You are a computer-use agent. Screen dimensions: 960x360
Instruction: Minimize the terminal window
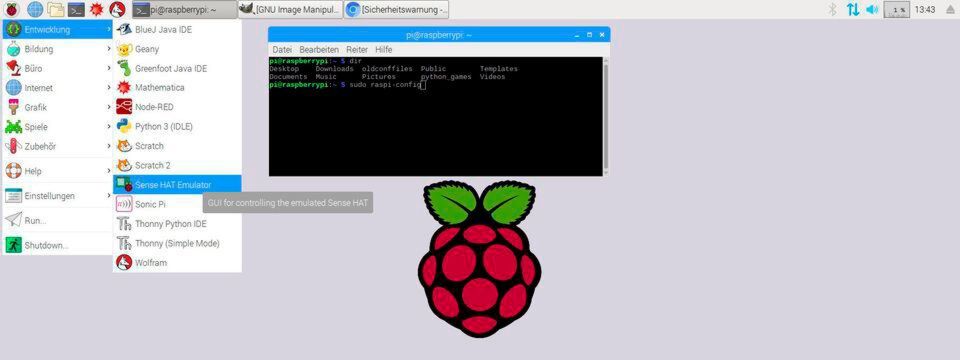click(576, 35)
